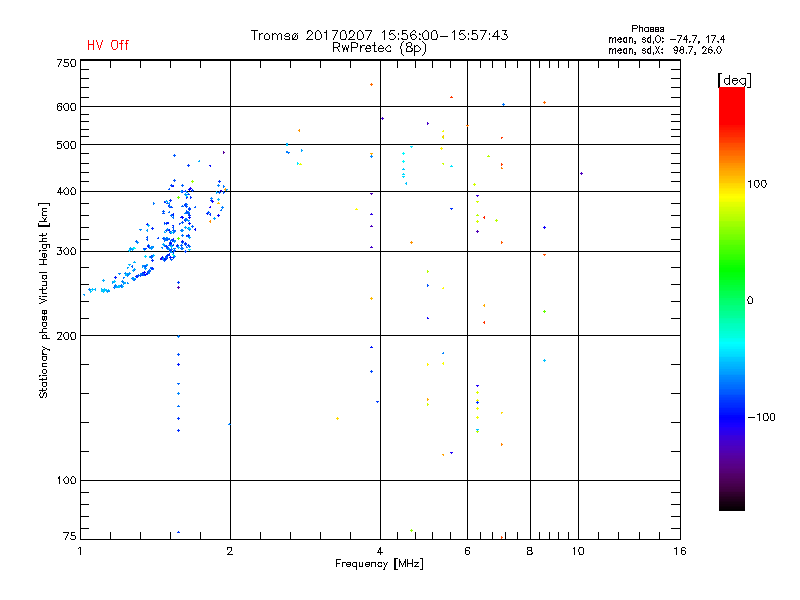This screenshot has height=600, width=800.
Task: Click the RwPretec (8p) subtitle
Action: [379, 48]
